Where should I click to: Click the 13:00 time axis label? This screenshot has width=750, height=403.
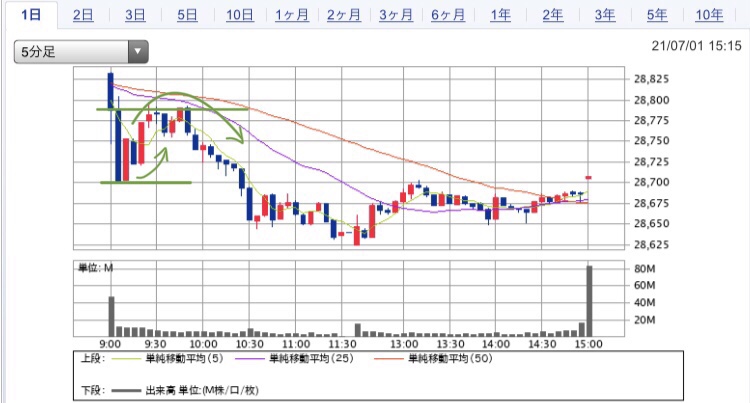404,344
